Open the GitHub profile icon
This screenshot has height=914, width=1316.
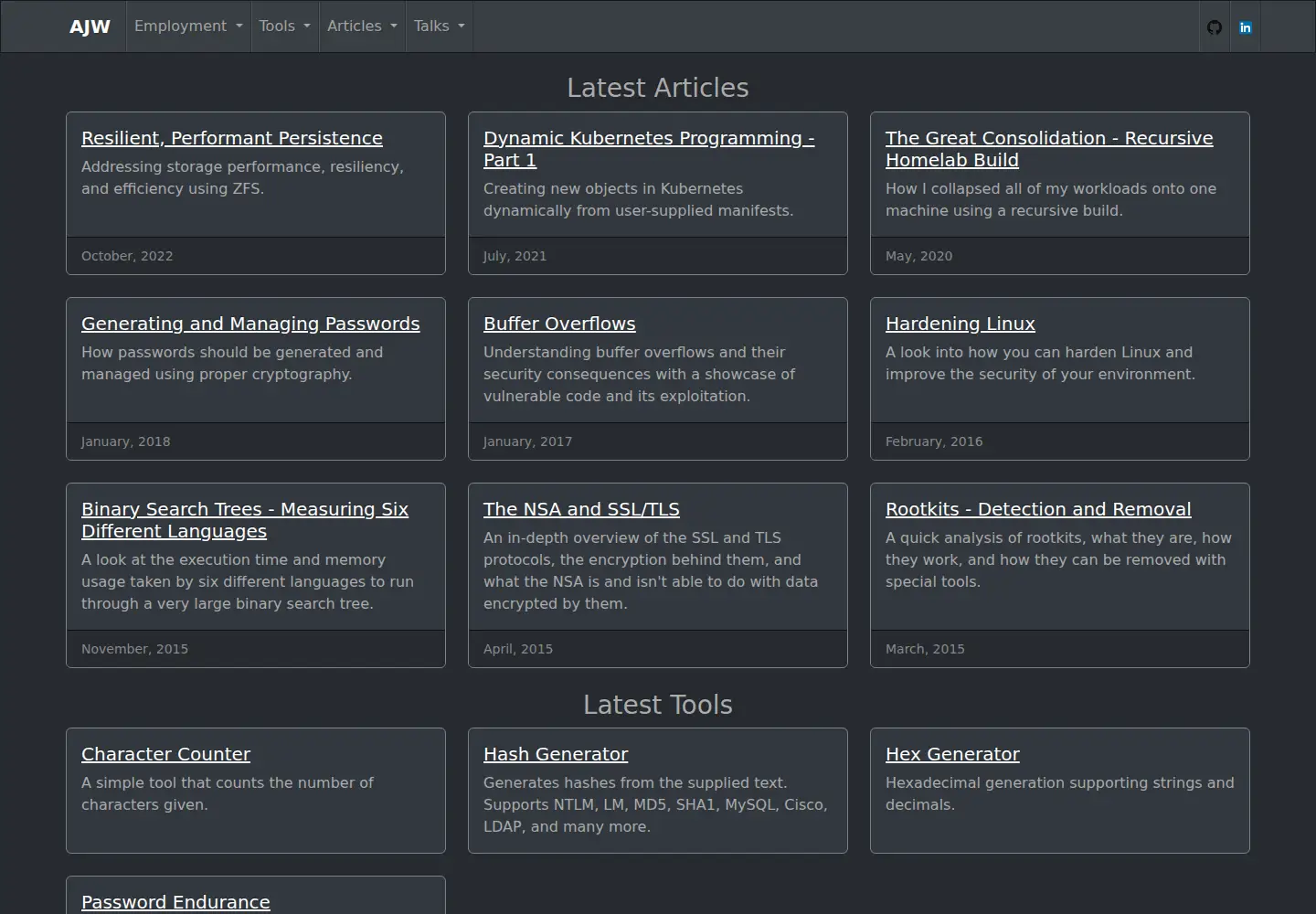coord(1215,27)
